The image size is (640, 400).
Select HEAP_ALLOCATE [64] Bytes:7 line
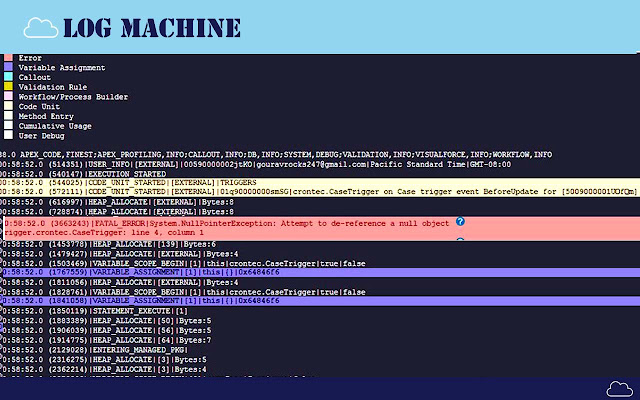[x=107, y=340]
